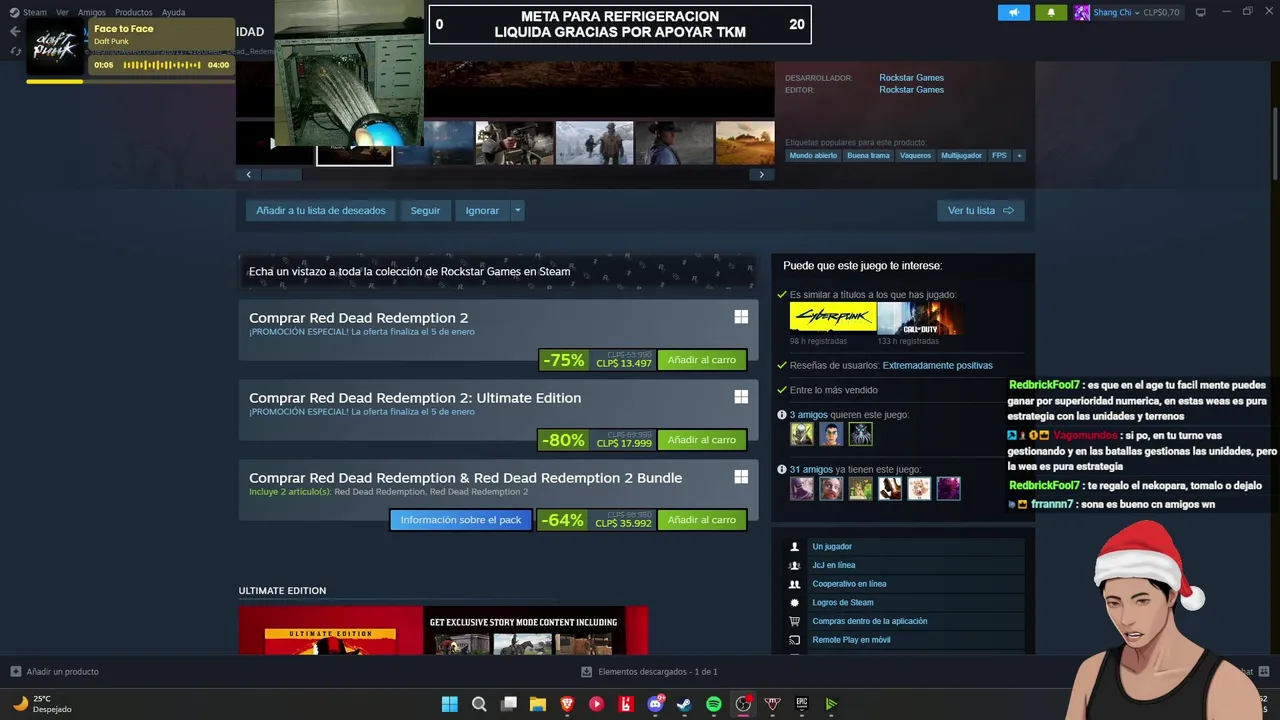Screen dimensions: 1280x720
Task: Open Task View on the taskbar
Action: (508, 704)
